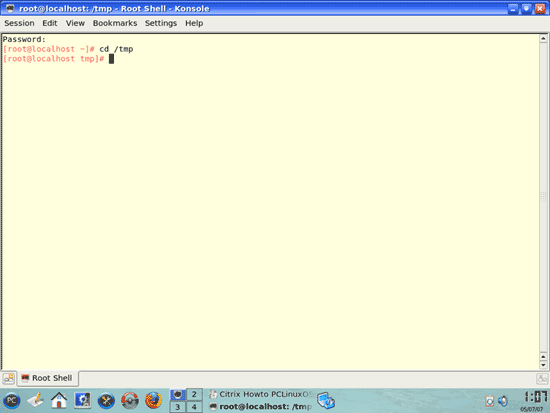Click the 'cd /tmp' command text
Viewport: 550px width, 413px height.
116,49
